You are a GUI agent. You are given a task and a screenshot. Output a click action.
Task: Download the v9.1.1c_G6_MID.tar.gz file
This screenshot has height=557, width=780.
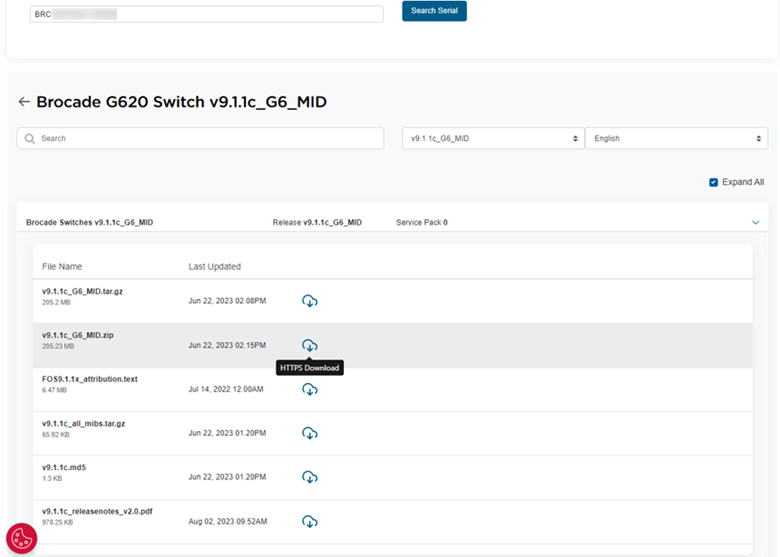point(310,301)
